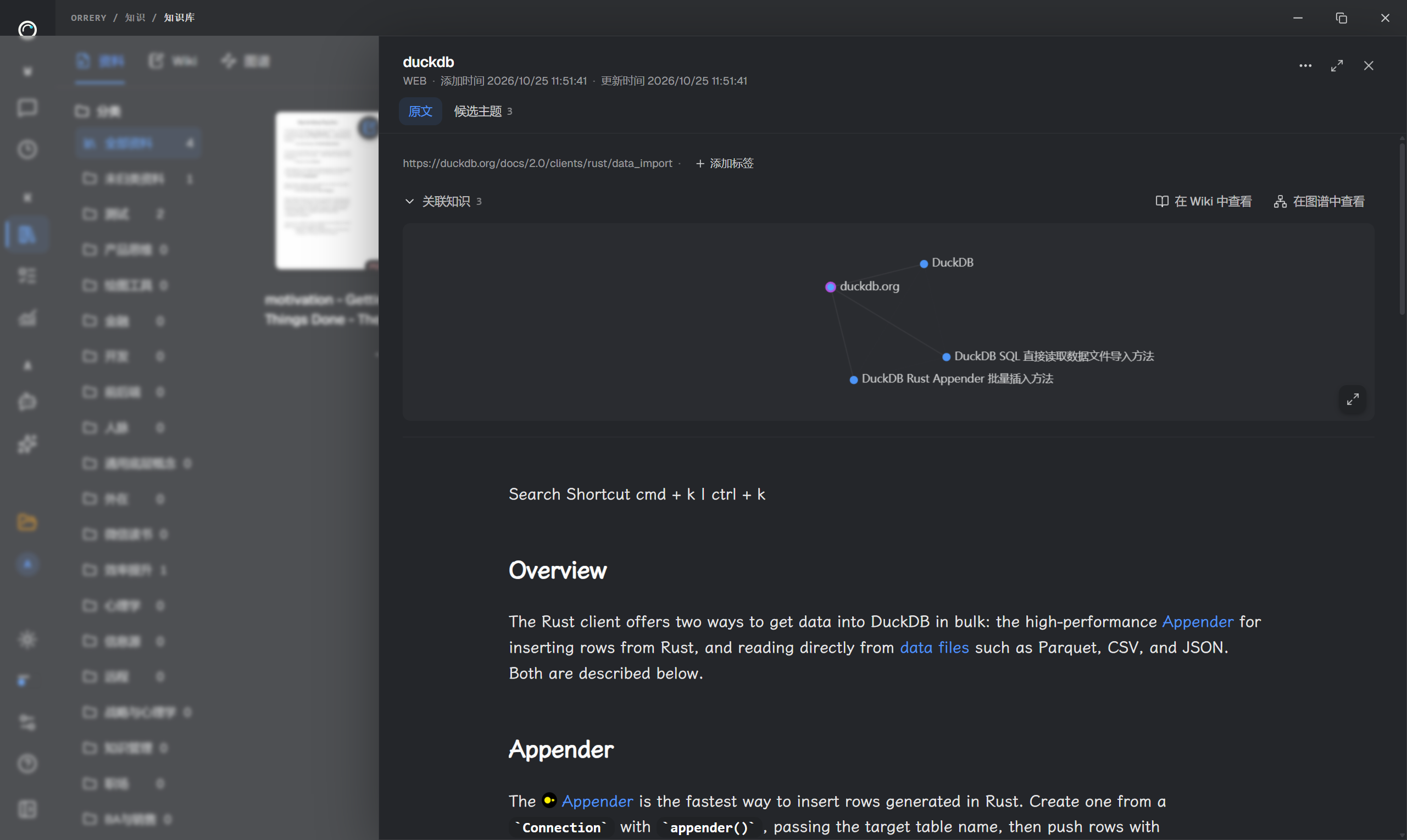
Task: Click the book icon beside 在 Wiki 中查看
Action: pos(1161,201)
